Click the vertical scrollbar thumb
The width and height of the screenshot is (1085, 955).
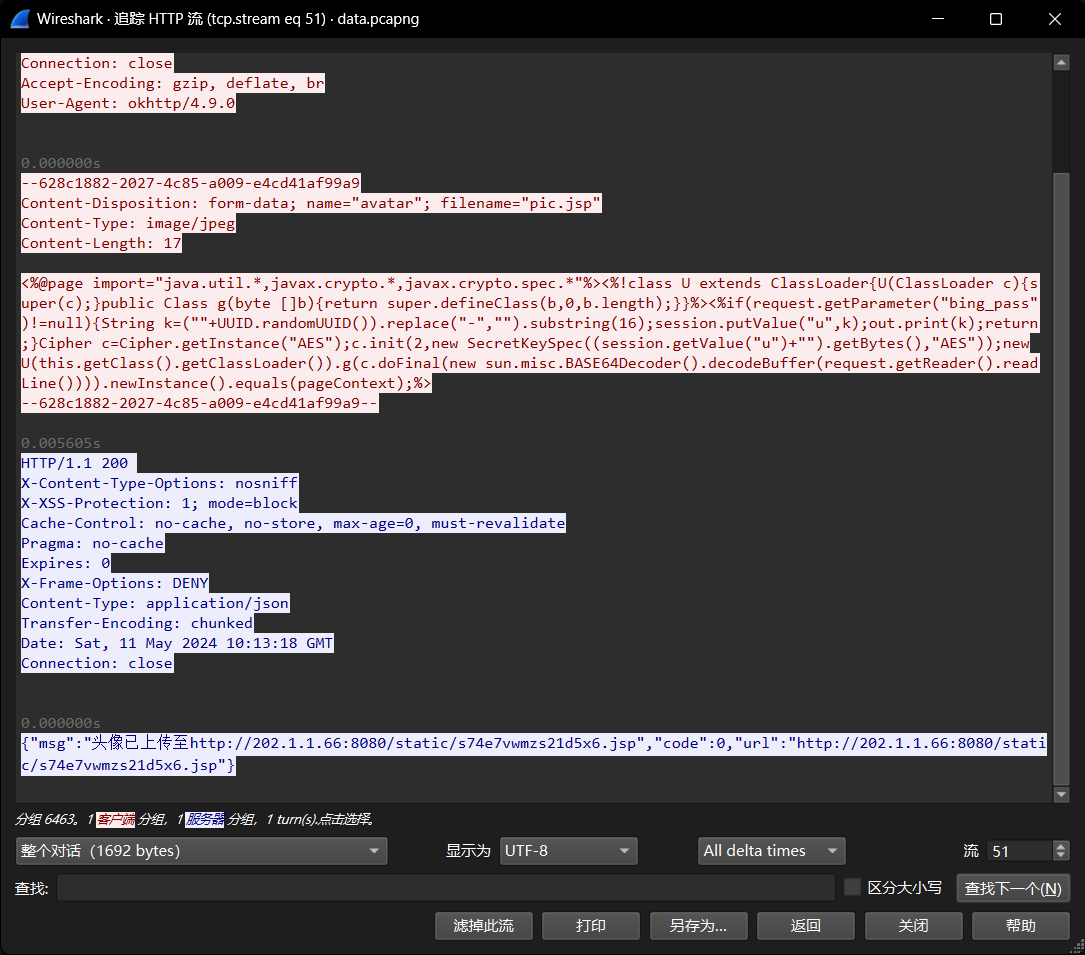point(1061,478)
